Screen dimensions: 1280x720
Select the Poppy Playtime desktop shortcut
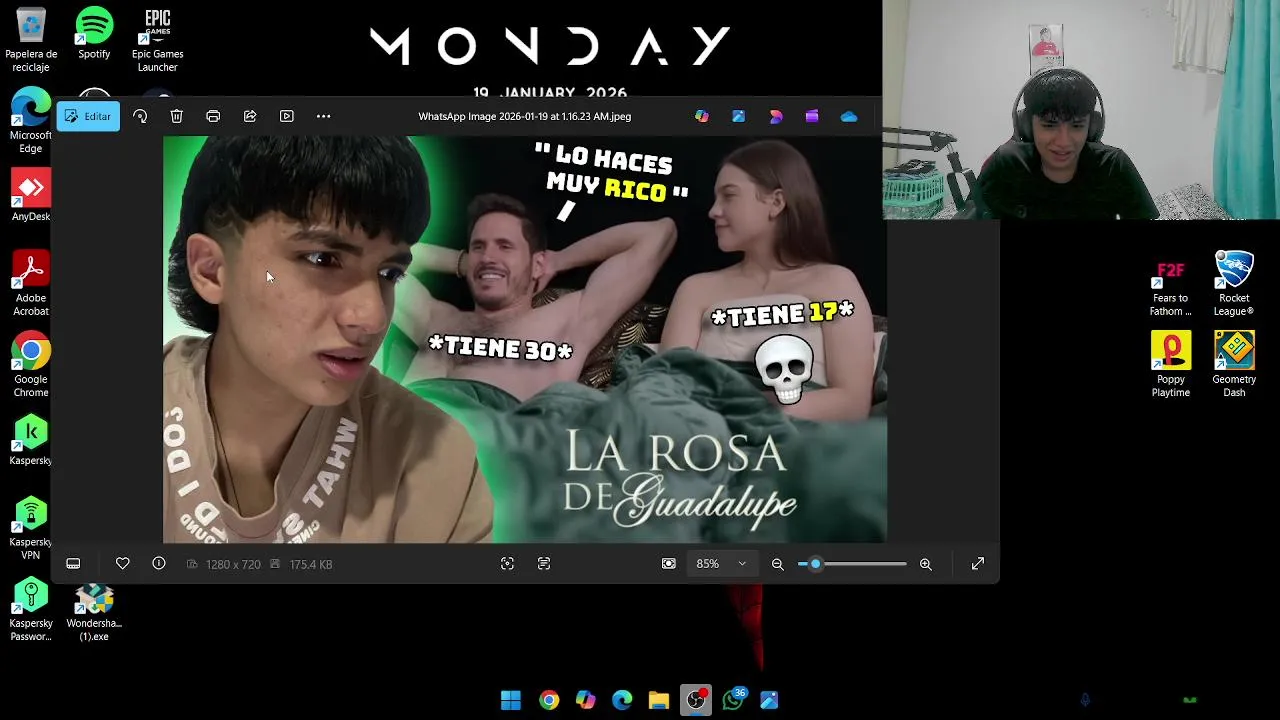click(1171, 364)
